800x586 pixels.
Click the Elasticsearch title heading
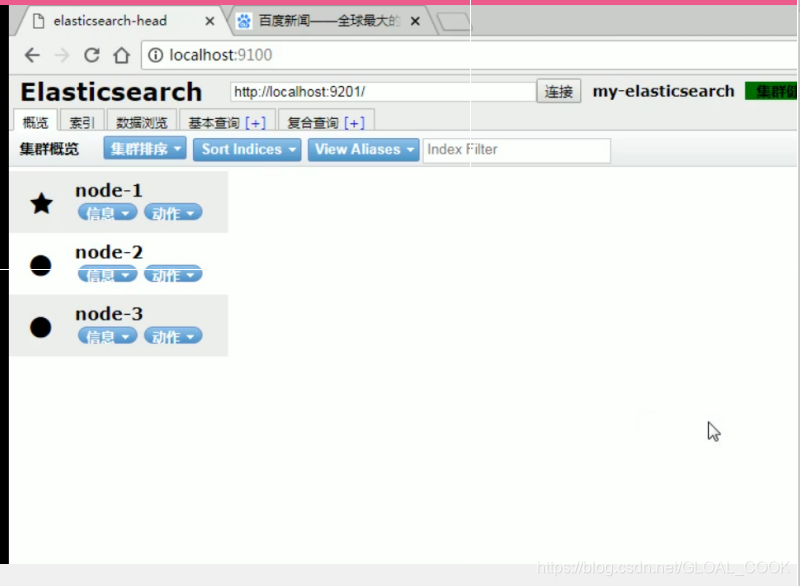point(111,92)
